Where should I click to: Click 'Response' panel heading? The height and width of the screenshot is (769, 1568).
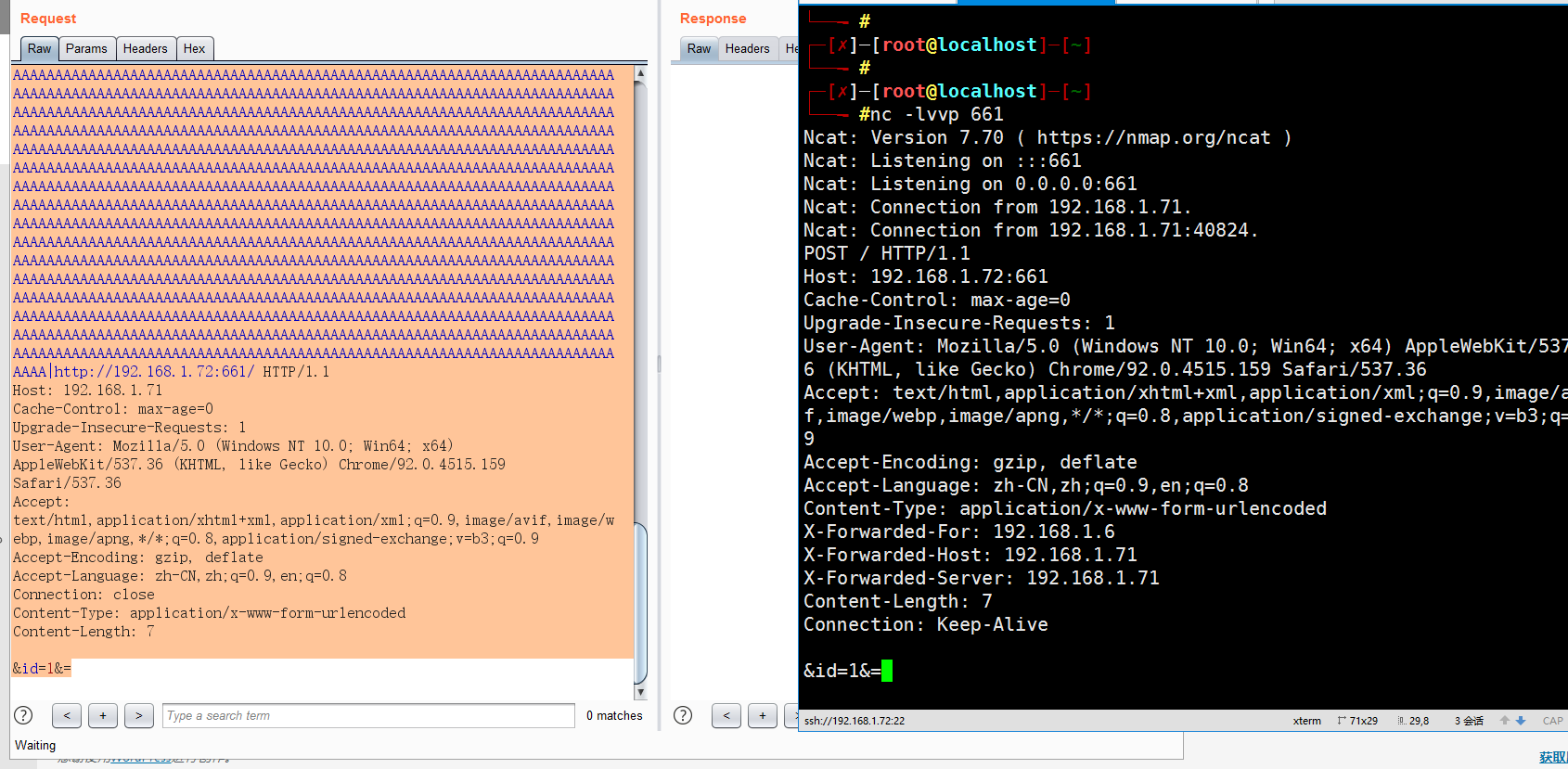[x=713, y=19]
